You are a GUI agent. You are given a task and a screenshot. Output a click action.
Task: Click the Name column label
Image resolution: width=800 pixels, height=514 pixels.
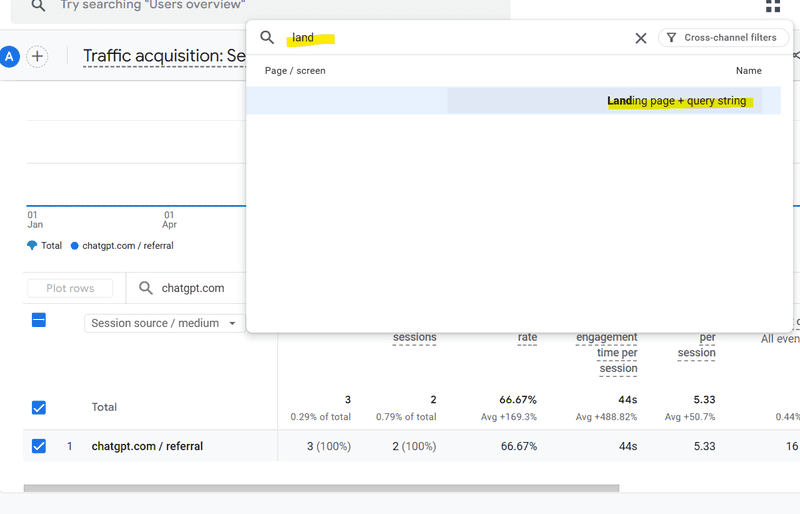pyautogui.click(x=748, y=71)
